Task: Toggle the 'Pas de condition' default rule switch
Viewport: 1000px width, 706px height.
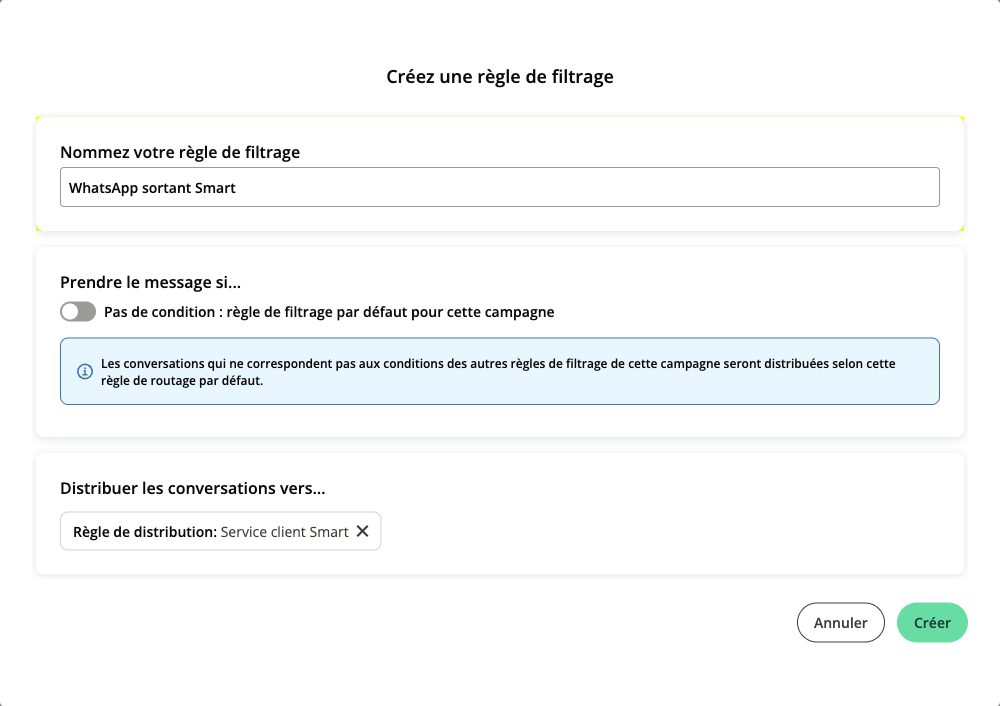Action: [78, 312]
